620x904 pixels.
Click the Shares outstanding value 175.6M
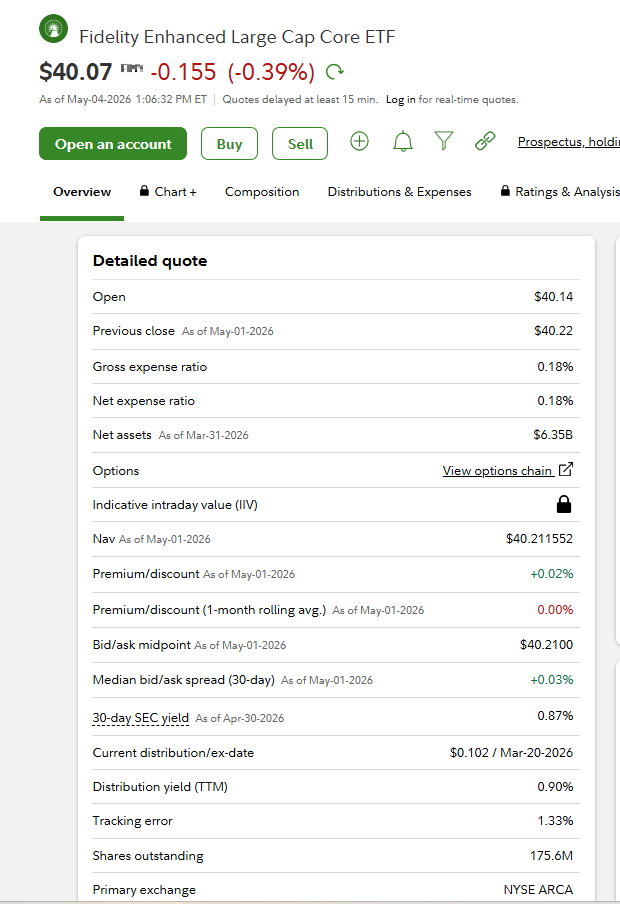pos(551,856)
